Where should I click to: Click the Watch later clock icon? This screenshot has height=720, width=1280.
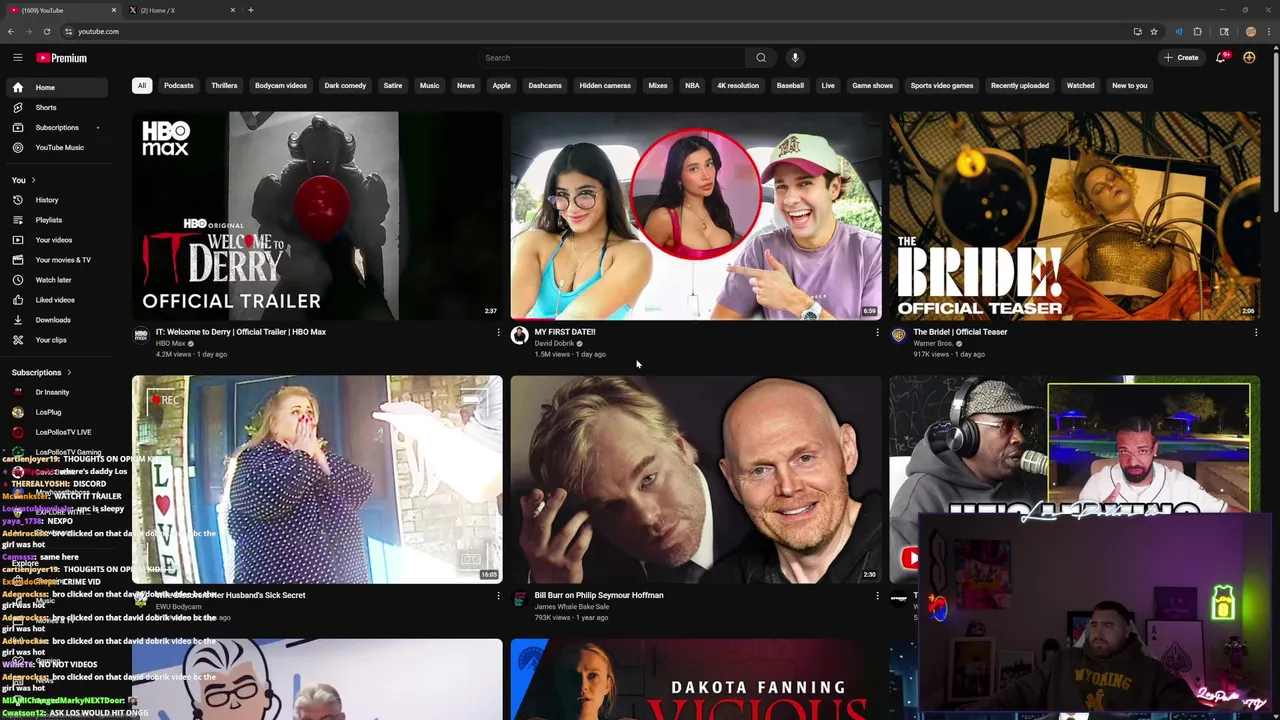pos(17,280)
